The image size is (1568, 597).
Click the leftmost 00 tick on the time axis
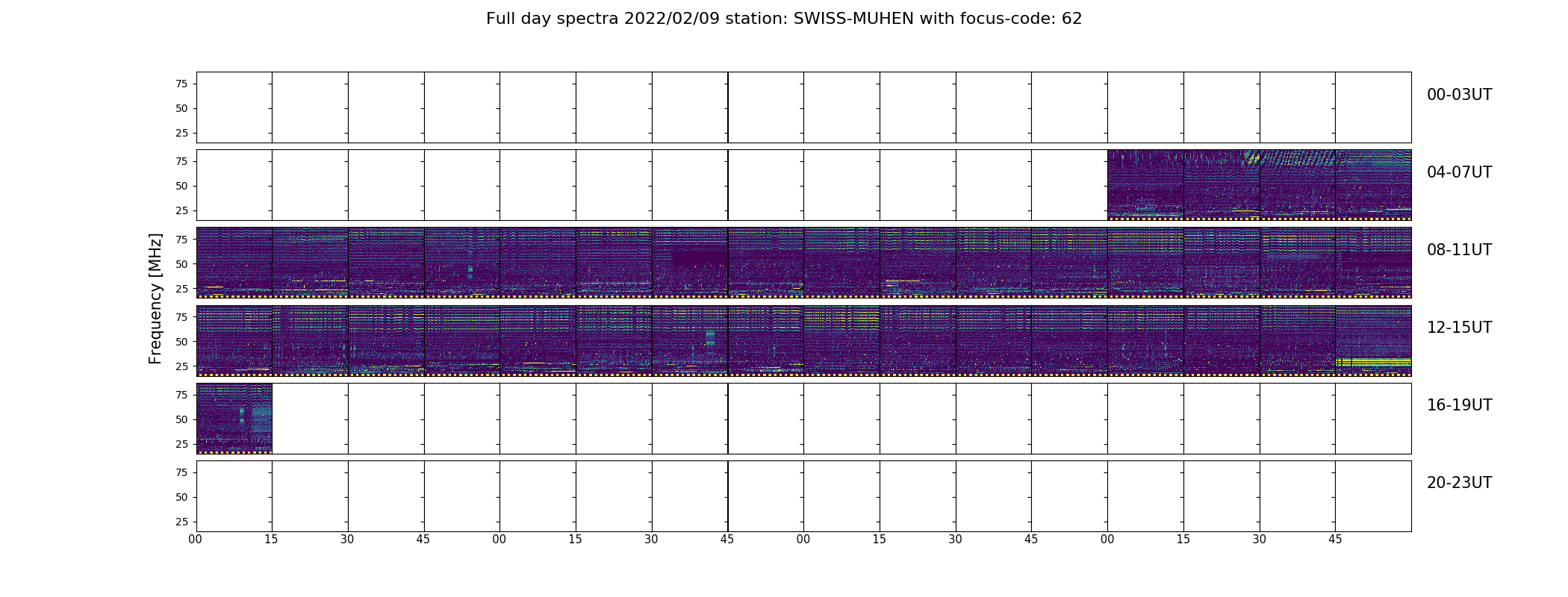click(x=196, y=539)
